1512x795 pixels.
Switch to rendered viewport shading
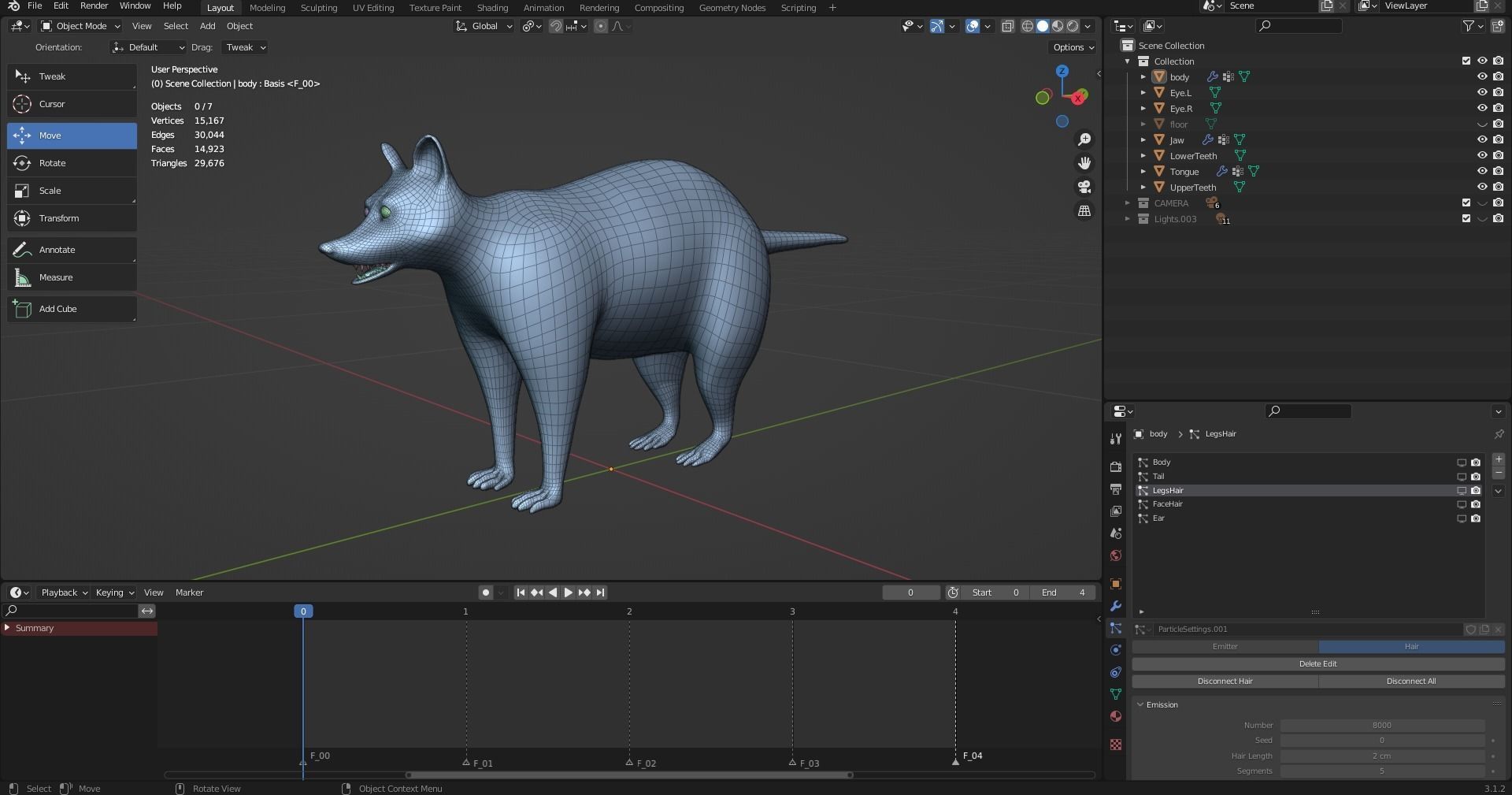[1073, 26]
